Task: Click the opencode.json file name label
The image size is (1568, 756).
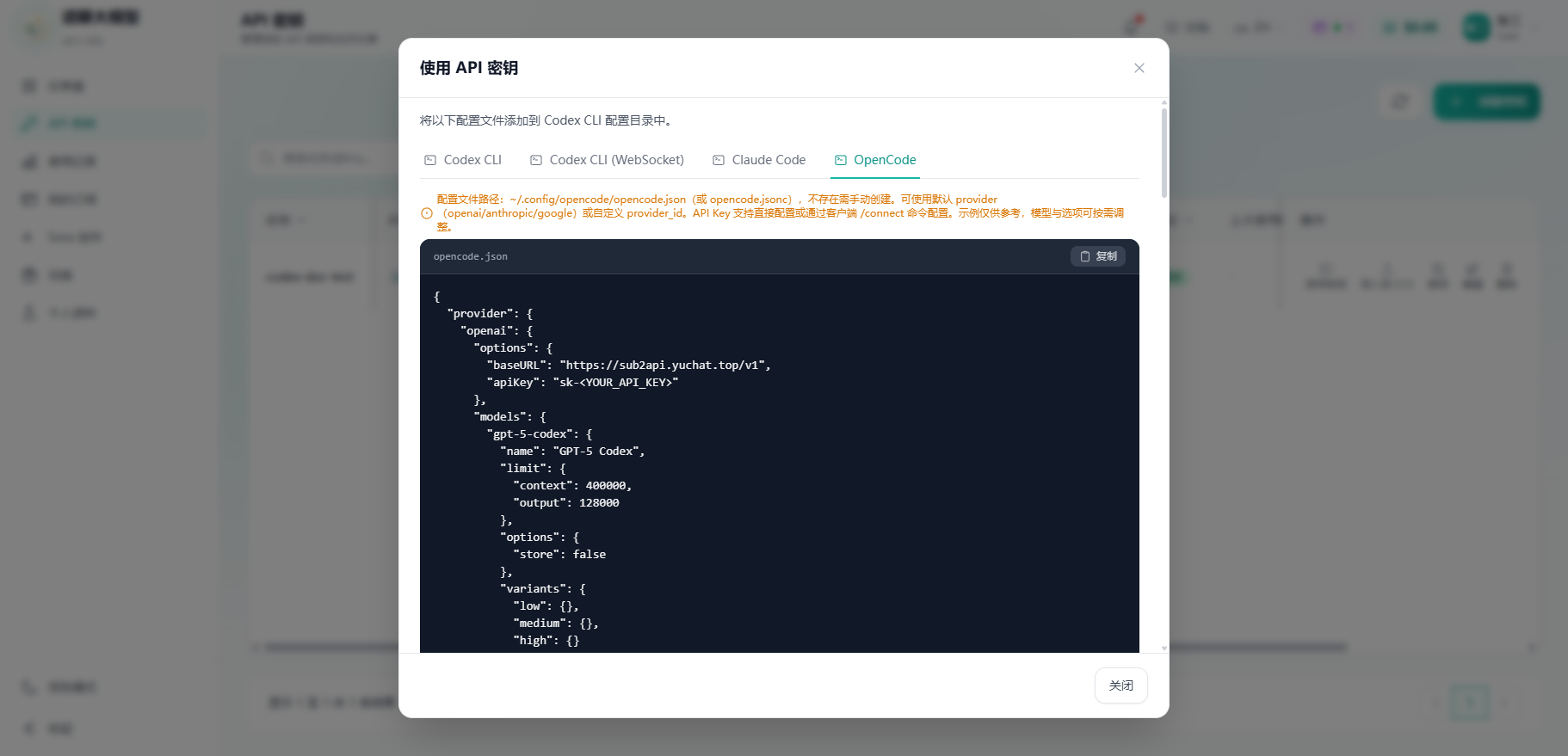Action: coord(471,256)
